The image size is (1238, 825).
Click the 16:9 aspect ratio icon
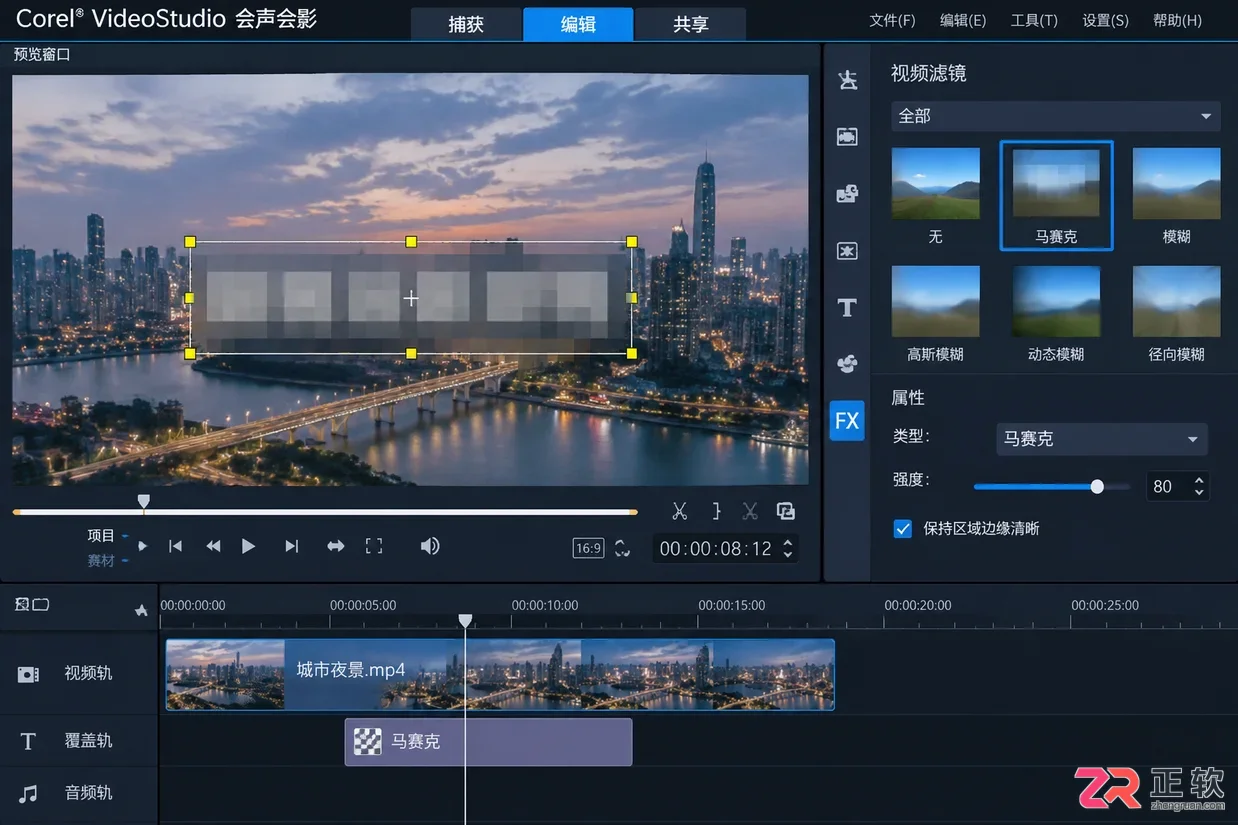(x=588, y=548)
